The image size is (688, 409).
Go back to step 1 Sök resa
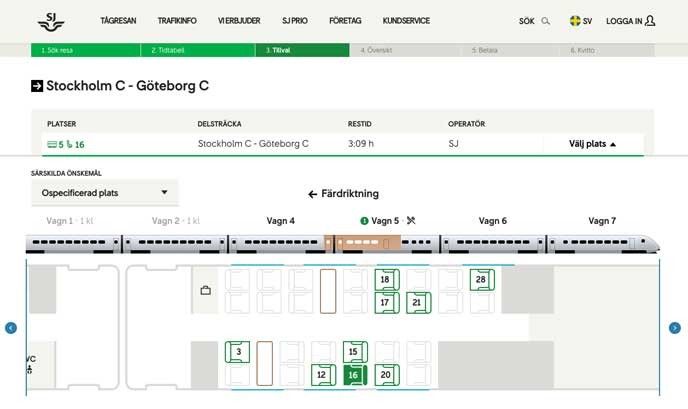57,49
